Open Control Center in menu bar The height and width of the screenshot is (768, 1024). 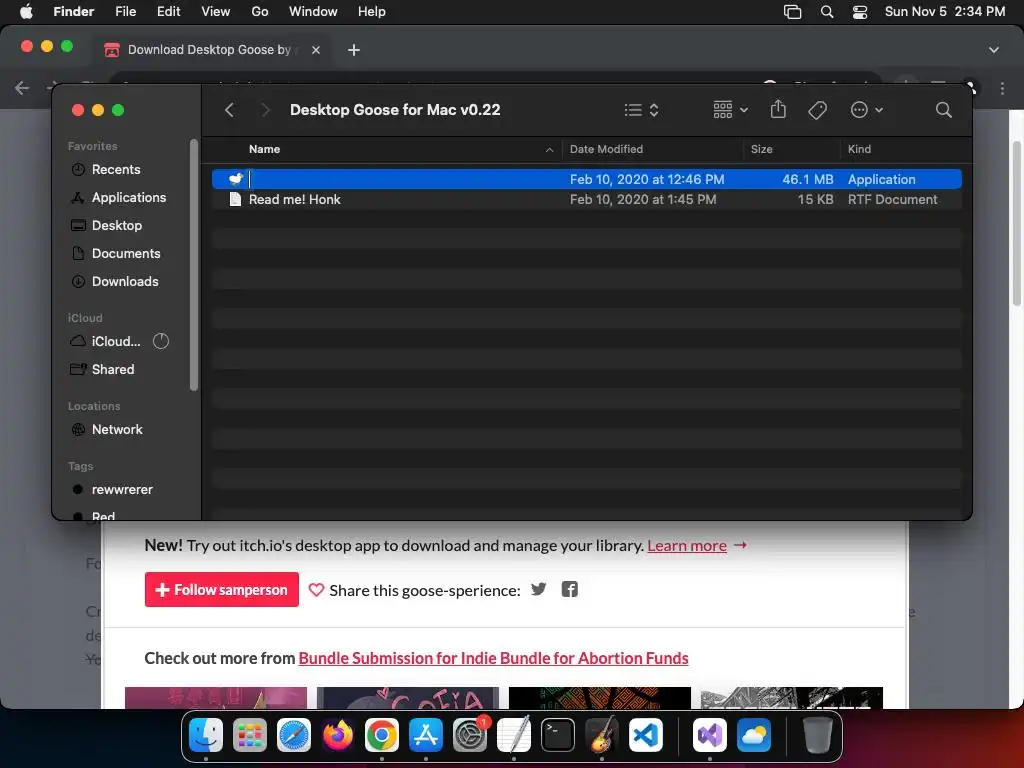860,11
